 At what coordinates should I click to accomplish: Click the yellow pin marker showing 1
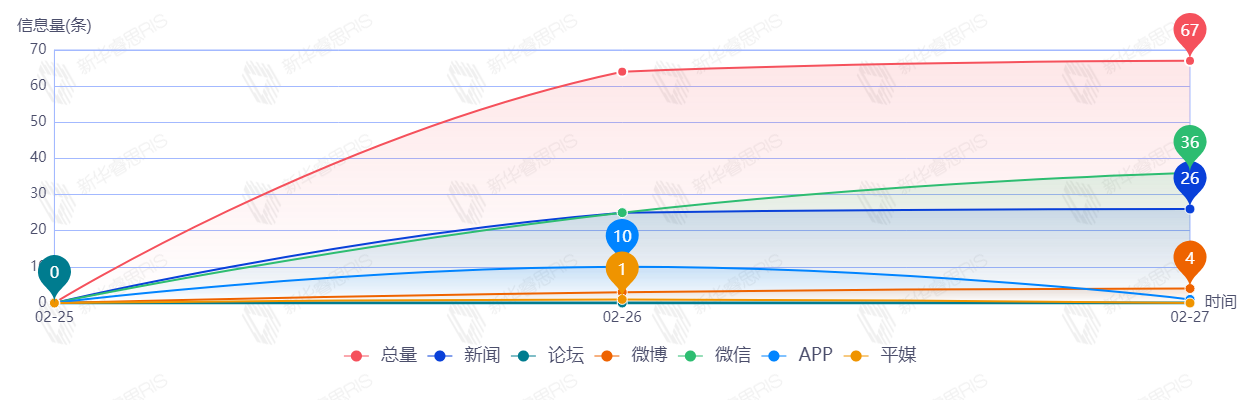click(622, 269)
